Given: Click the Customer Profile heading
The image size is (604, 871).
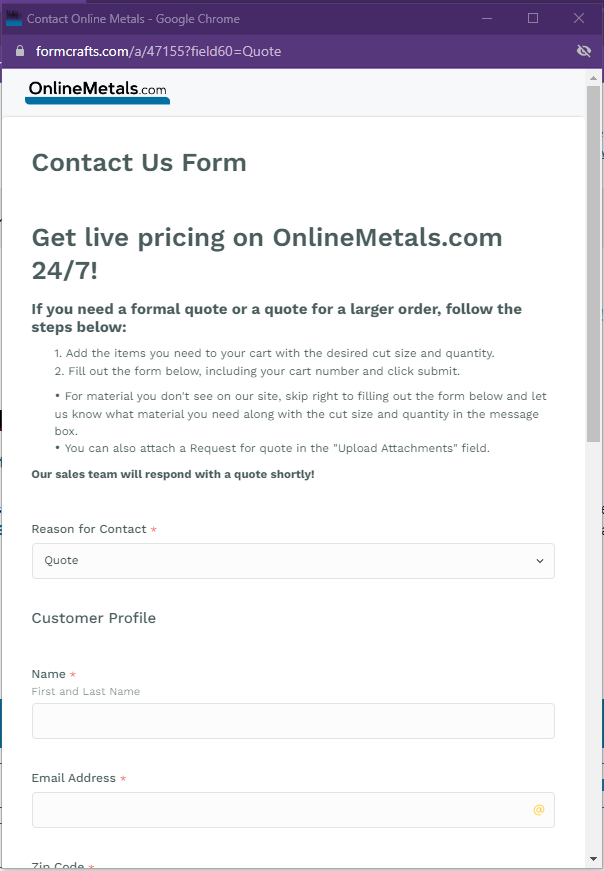Looking at the screenshot, I should (x=93, y=618).
